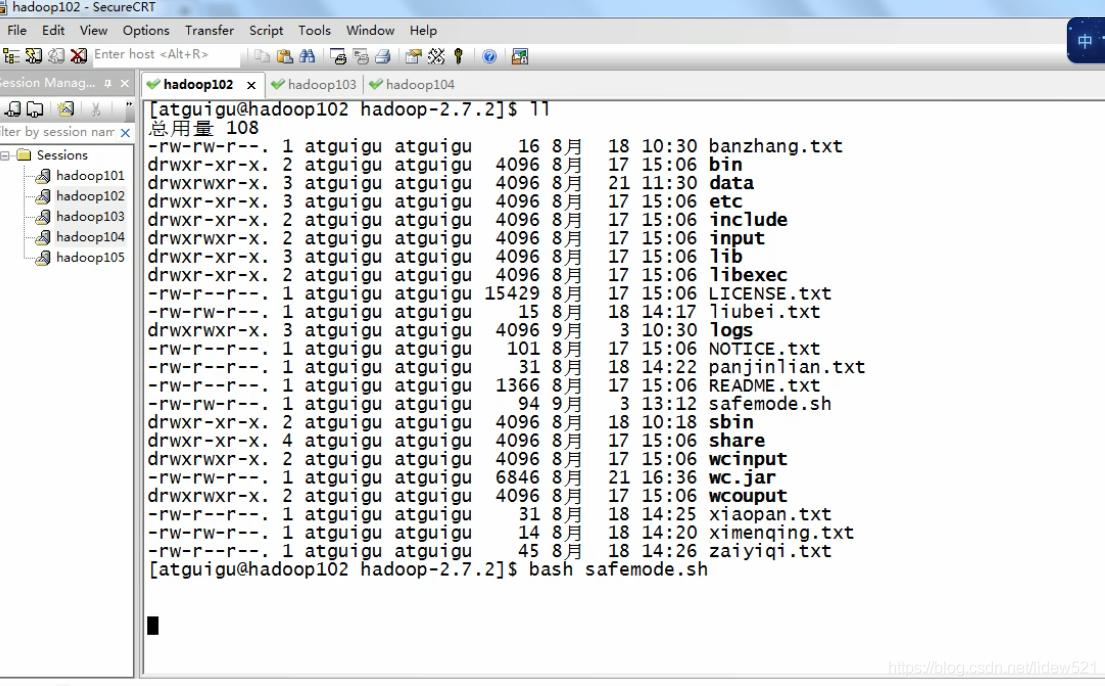Screen dimensions: 1105x686
Task: Click the Paste clipboard icon
Action: point(285,56)
